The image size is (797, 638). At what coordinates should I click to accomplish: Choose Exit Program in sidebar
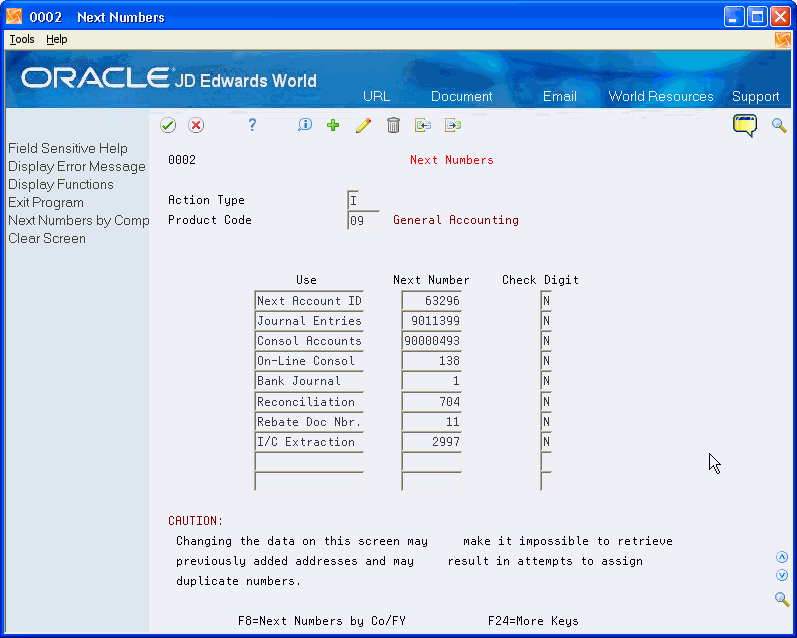[46, 202]
